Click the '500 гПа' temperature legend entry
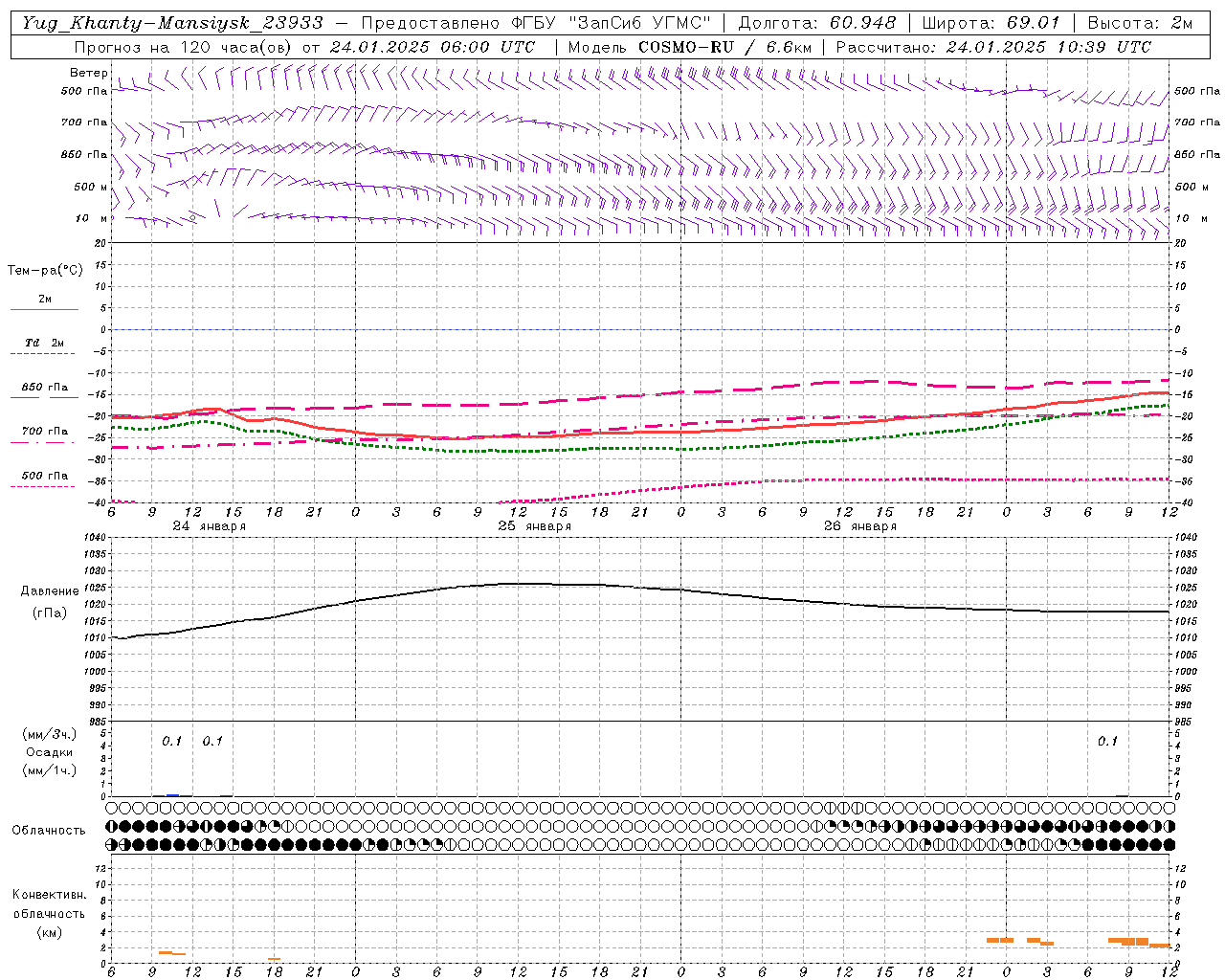Screen dimensions: 1225x980 coord(45,476)
